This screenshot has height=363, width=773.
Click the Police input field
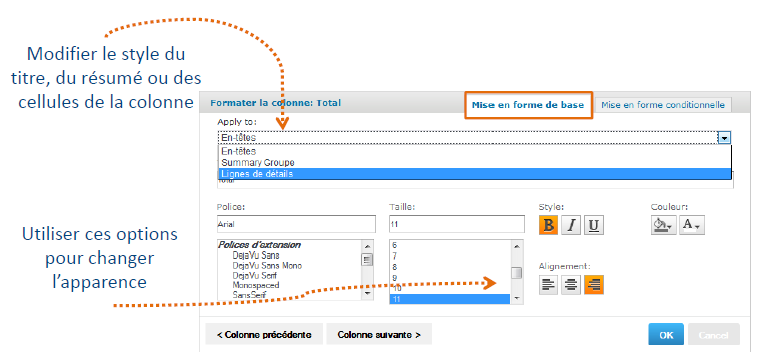(296, 224)
